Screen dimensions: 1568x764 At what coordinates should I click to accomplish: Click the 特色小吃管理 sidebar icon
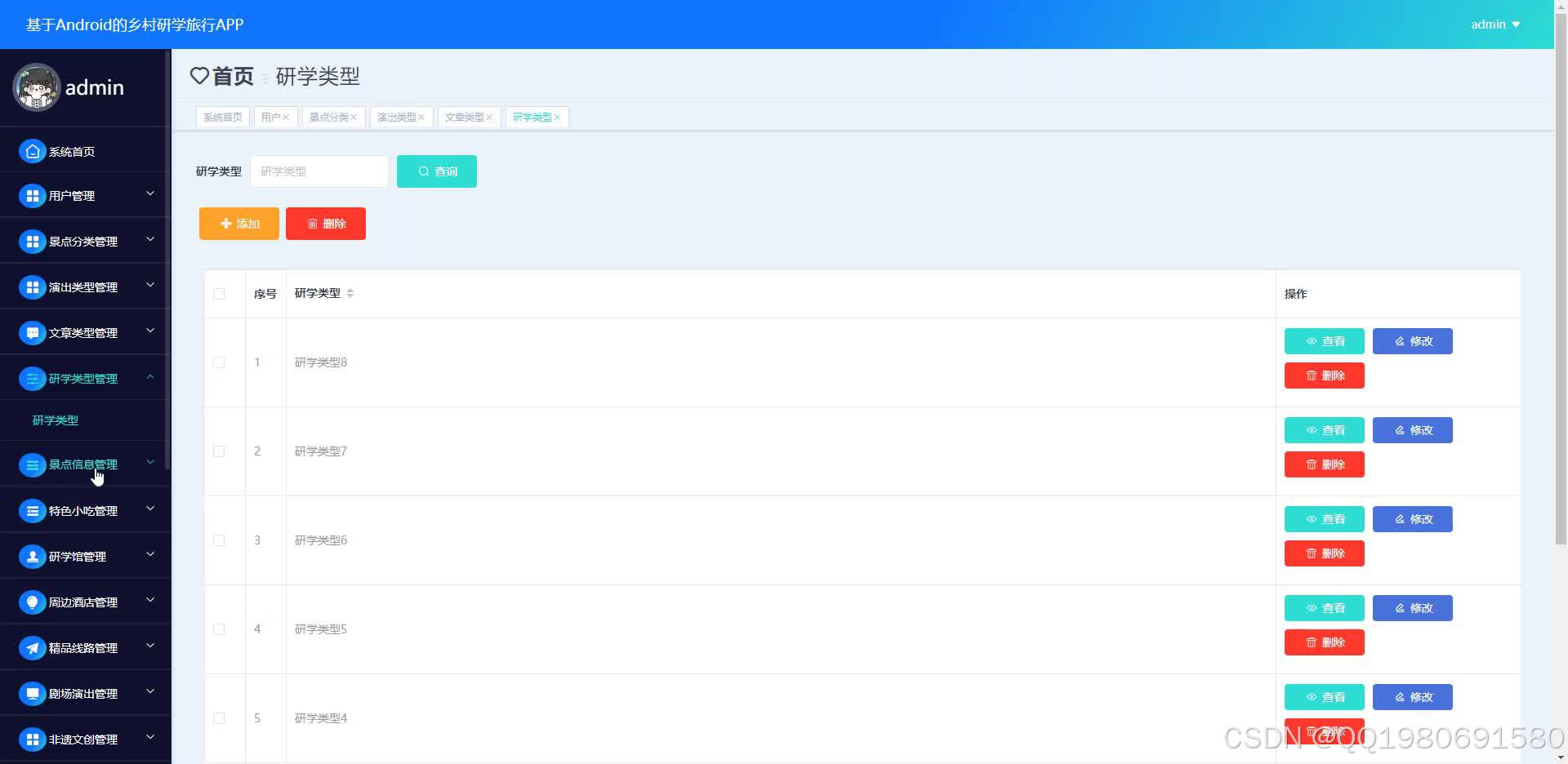[32, 511]
